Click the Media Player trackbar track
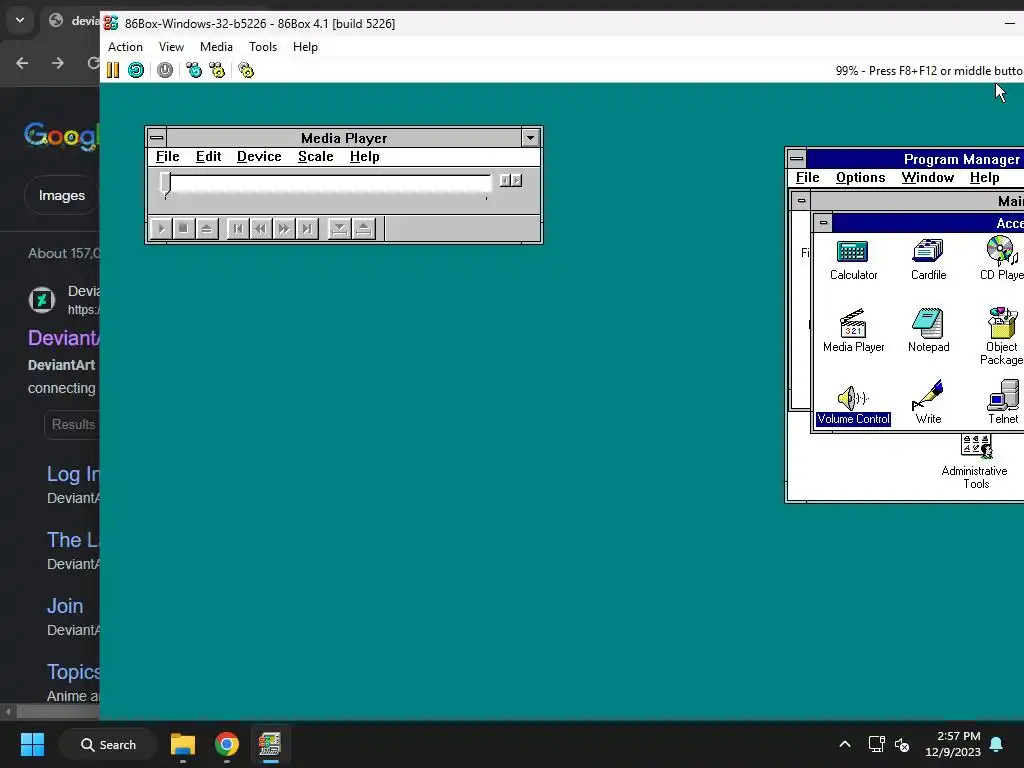The image size is (1024, 768). [x=330, y=183]
